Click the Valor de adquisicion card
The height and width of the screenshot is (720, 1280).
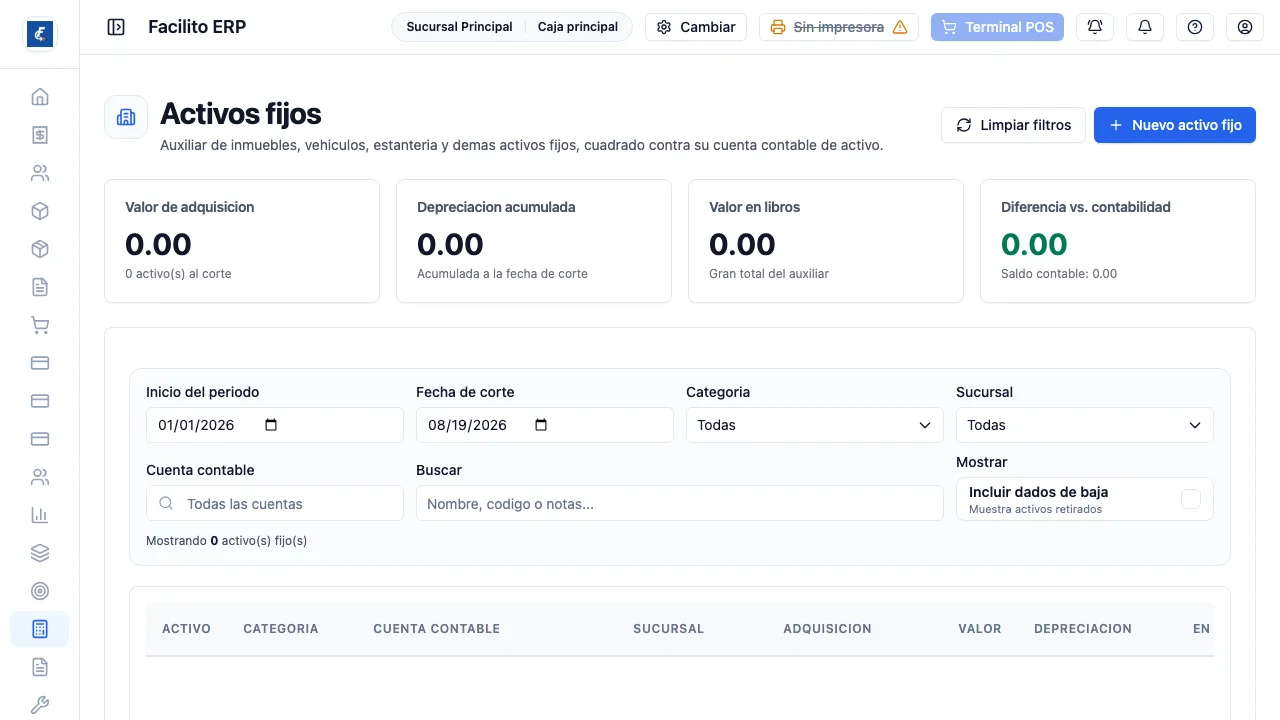[242, 241]
